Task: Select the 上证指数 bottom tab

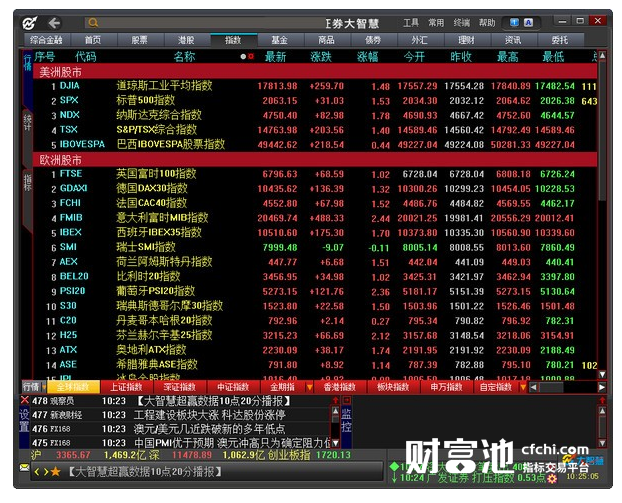Action: pyautogui.click(x=126, y=387)
